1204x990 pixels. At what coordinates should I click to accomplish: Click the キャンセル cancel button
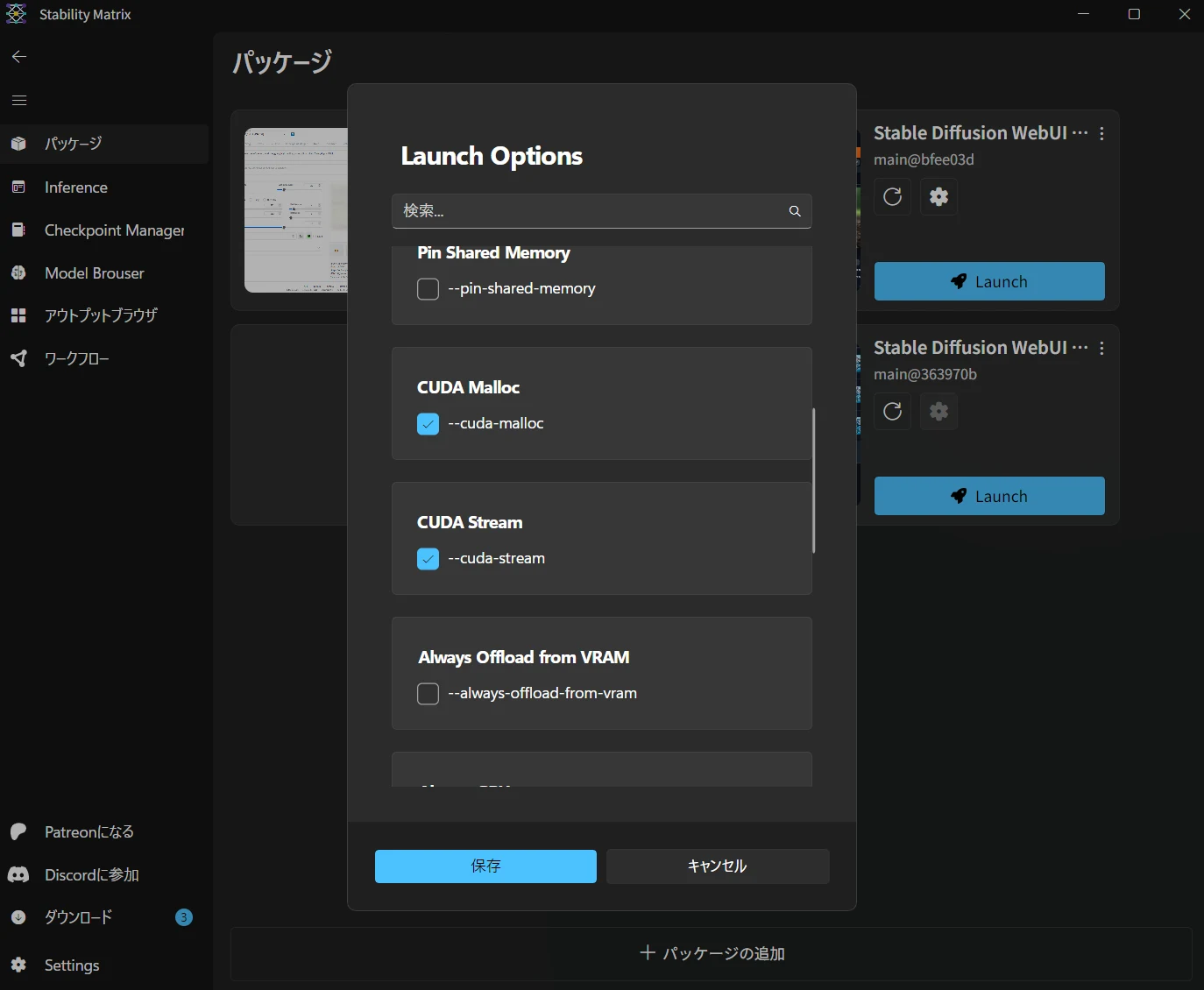pos(718,866)
